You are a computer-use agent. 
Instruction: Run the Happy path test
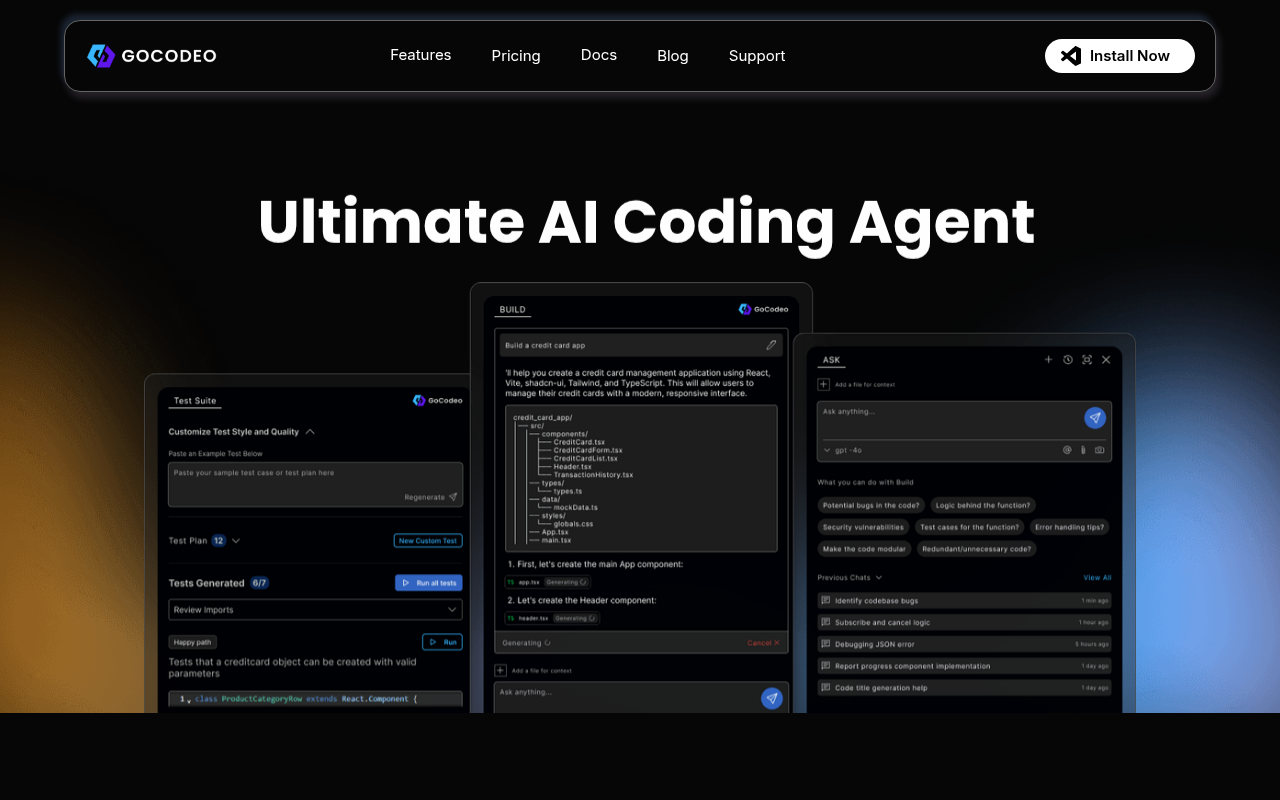point(442,642)
